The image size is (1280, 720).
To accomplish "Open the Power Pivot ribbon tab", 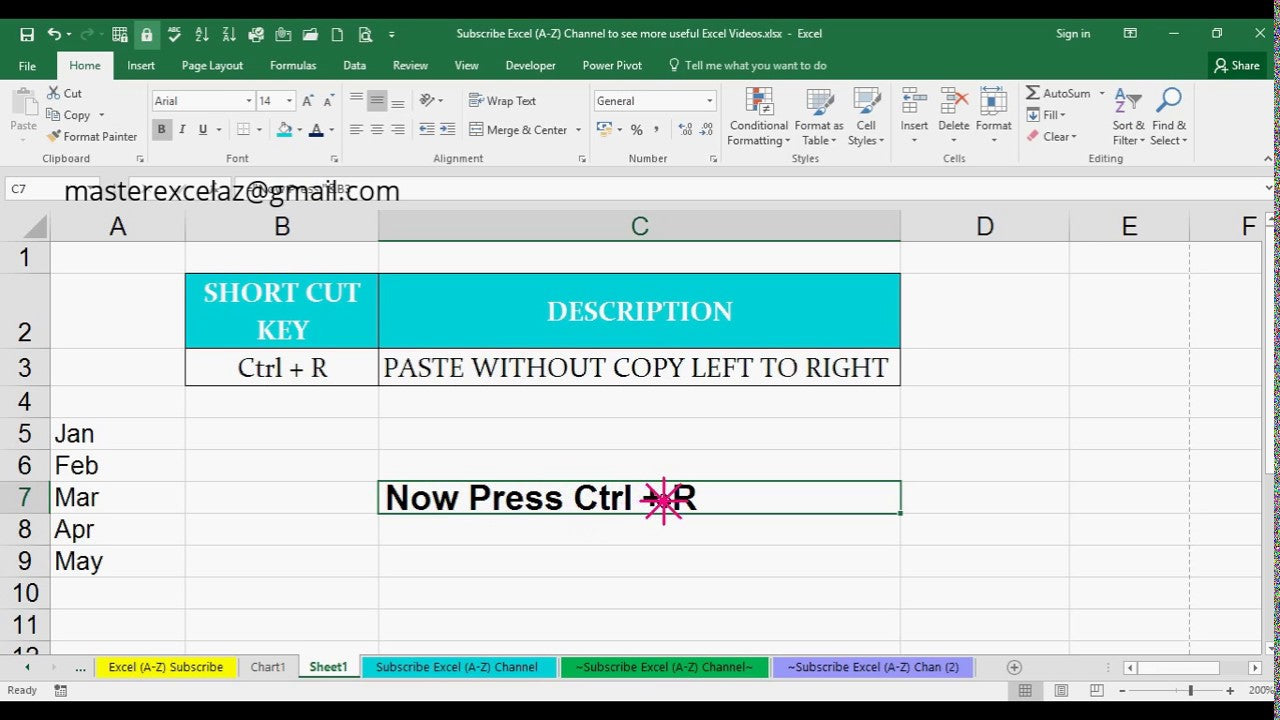I will coord(611,65).
